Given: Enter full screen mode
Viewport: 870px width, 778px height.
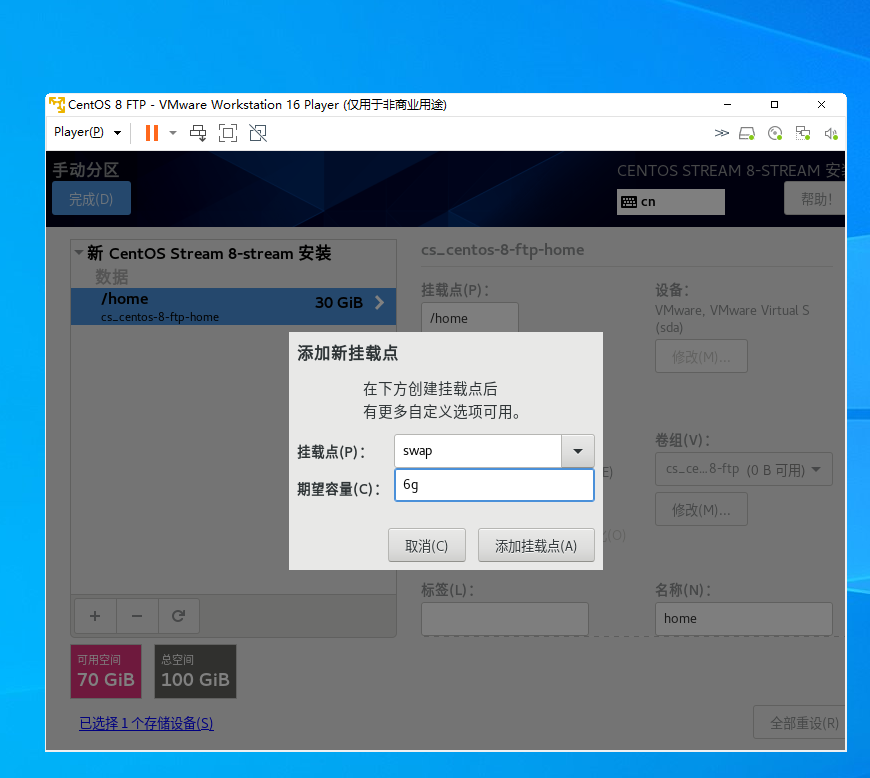Looking at the screenshot, I should point(228,133).
